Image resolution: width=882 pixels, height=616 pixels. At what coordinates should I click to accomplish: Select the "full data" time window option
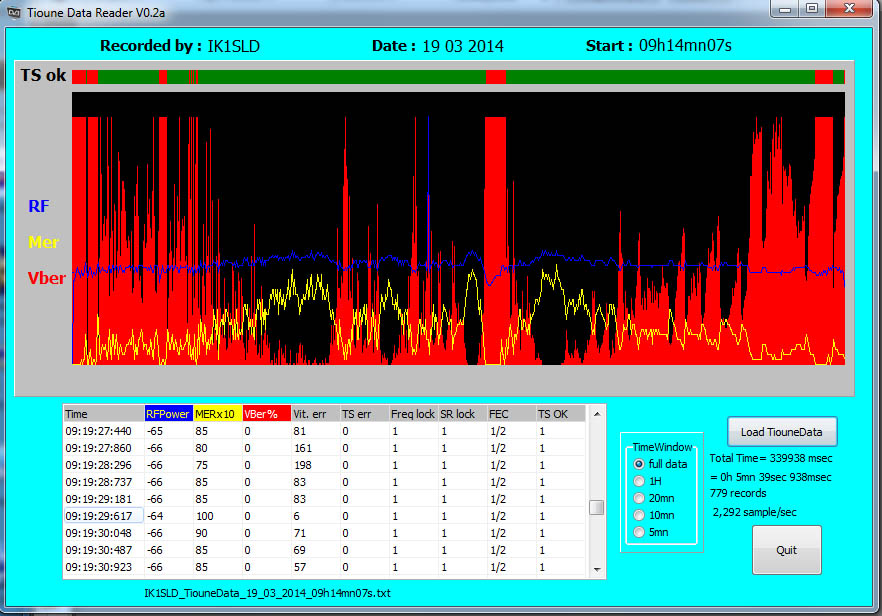pos(639,464)
